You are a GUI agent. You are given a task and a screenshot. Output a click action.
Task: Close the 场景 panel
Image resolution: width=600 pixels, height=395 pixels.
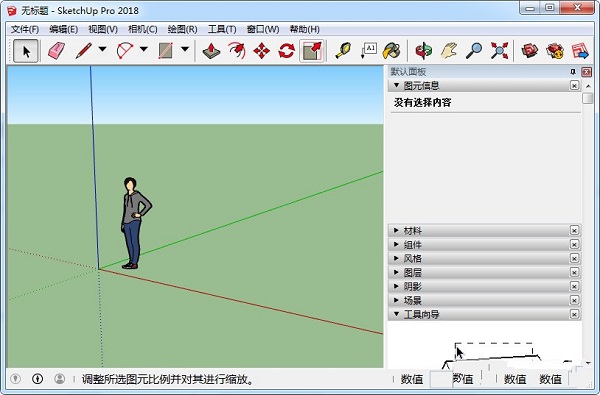[x=574, y=300]
